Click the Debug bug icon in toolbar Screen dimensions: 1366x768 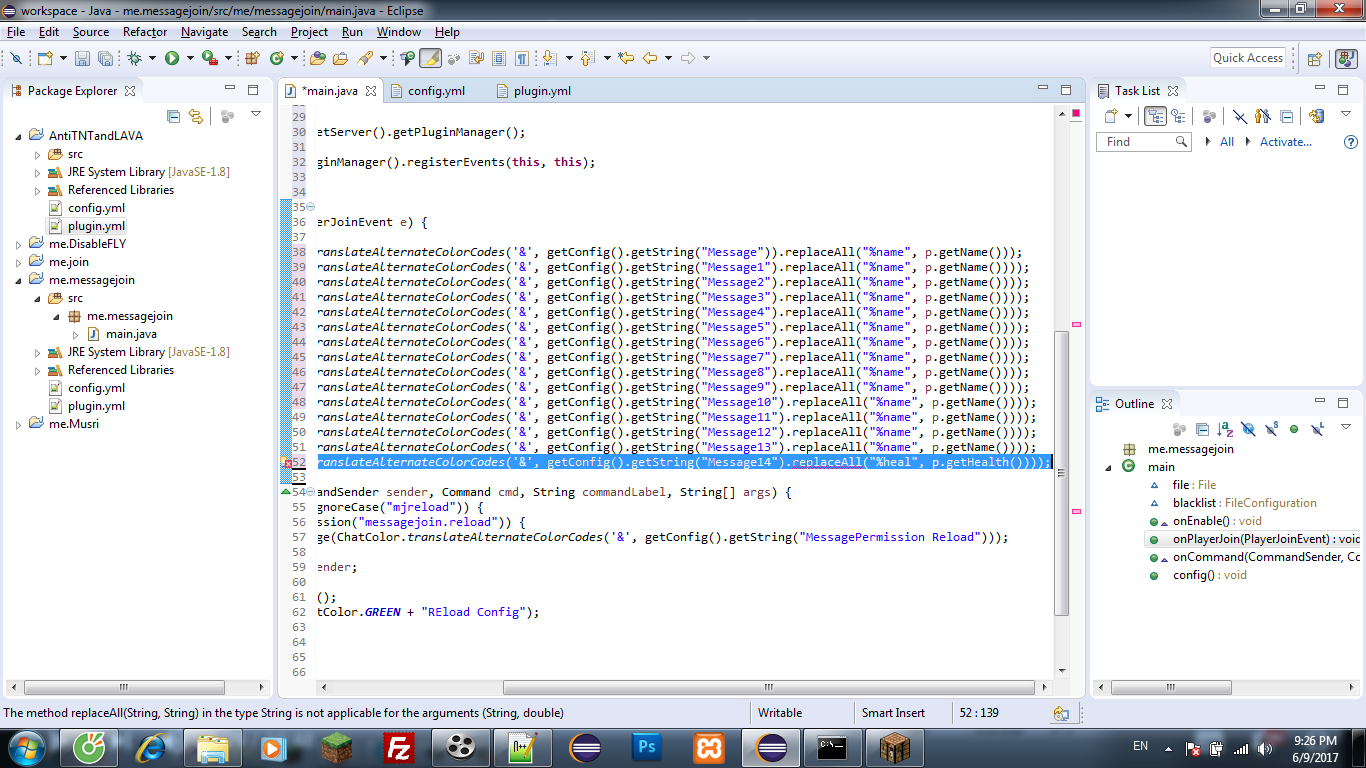click(134, 59)
